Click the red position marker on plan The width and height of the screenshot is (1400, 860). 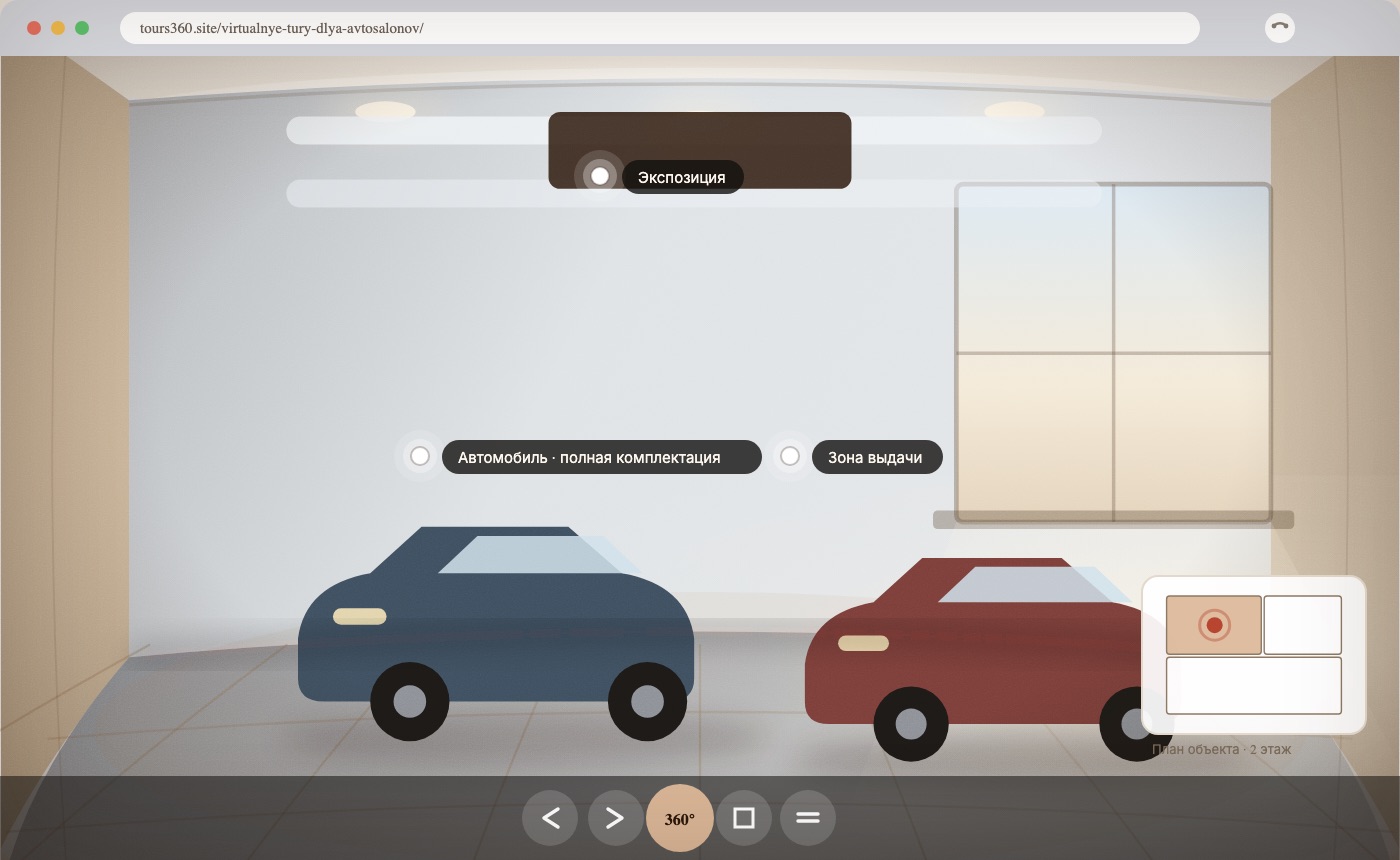(1214, 625)
